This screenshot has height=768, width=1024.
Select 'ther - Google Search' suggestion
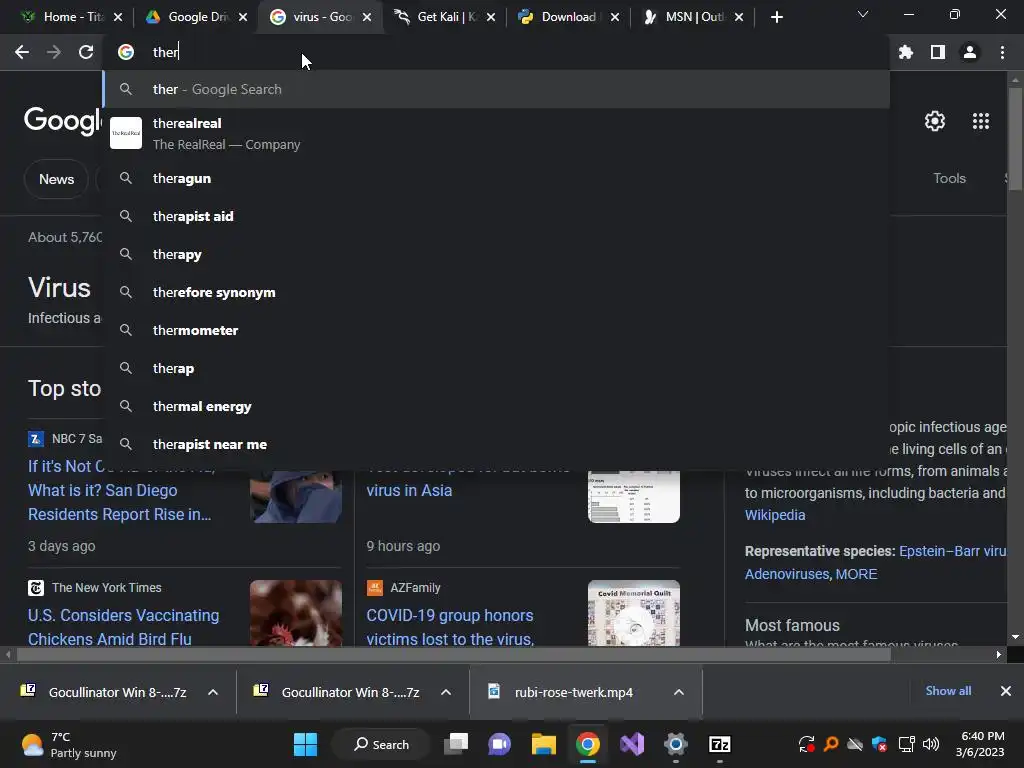tap(496, 89)
